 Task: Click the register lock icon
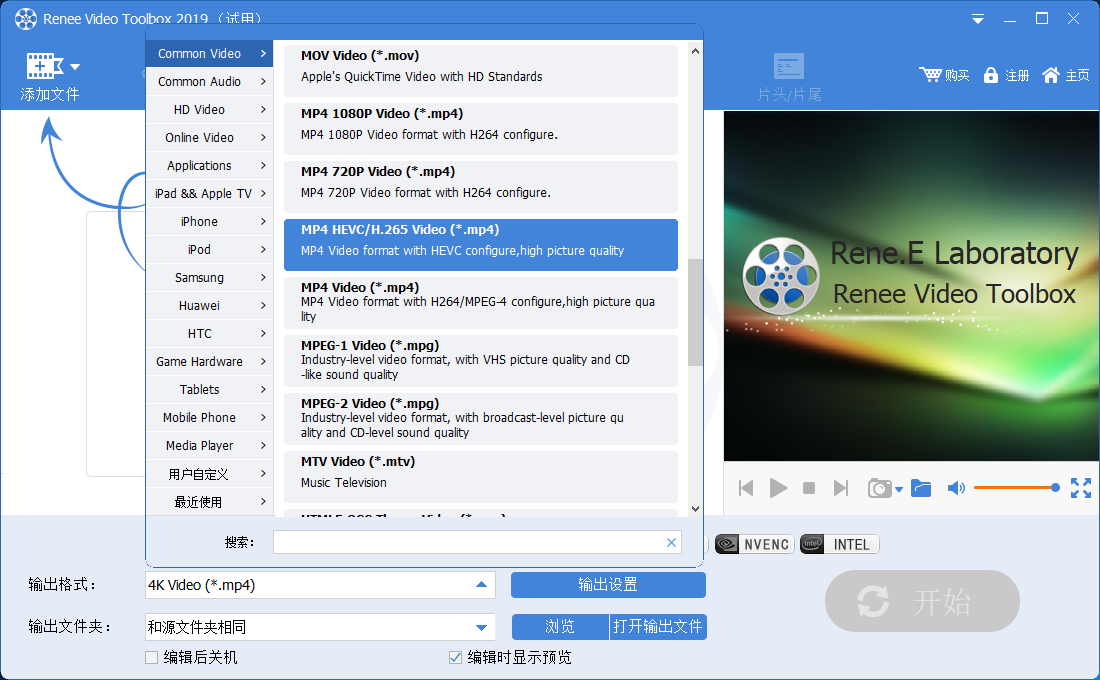tap(991, 75)
